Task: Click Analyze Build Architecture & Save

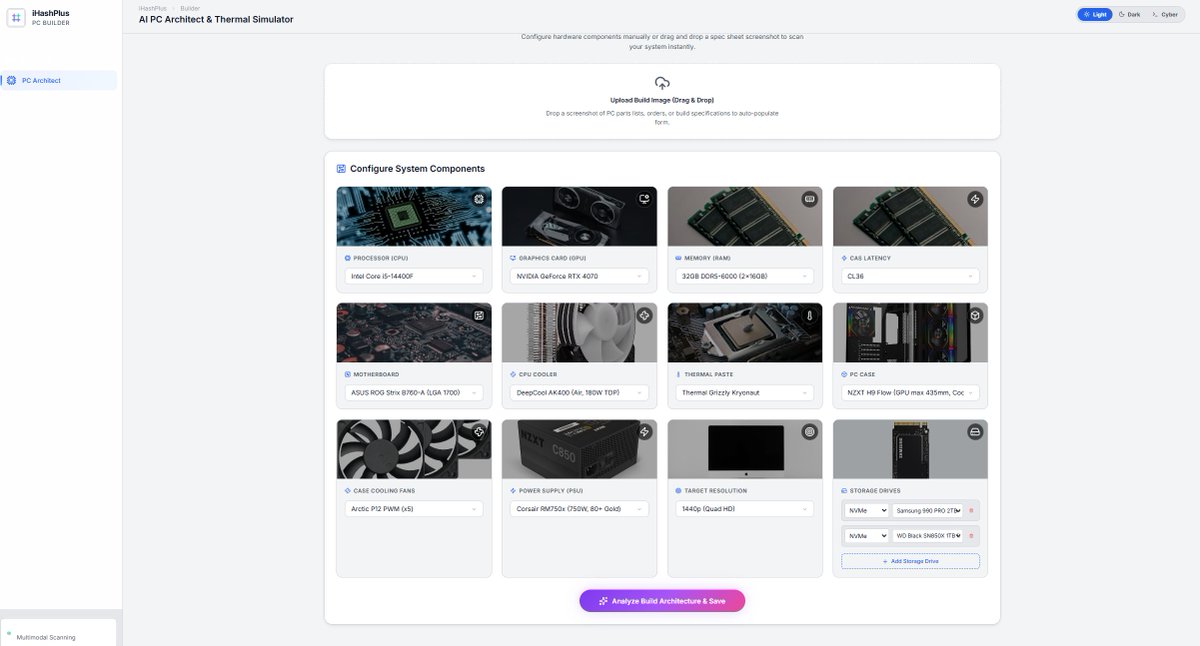Action: [662, 601]
